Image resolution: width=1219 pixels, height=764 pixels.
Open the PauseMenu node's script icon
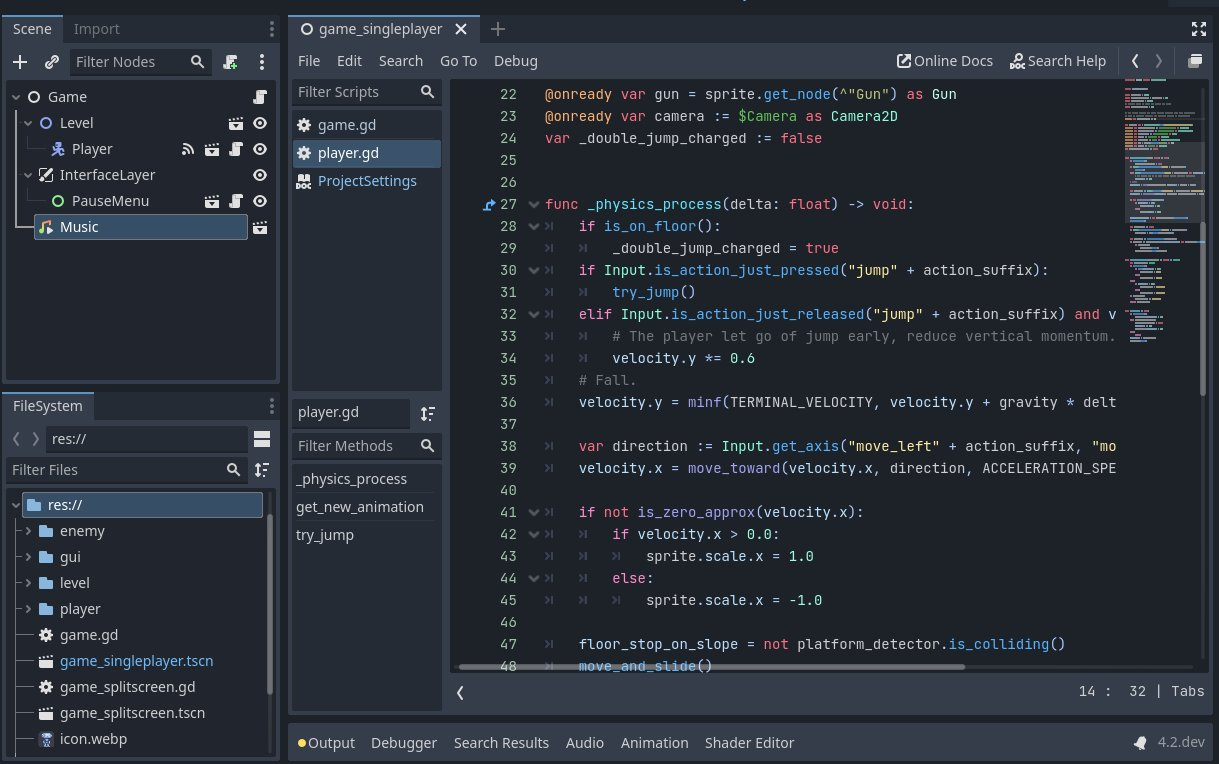click(236, 201)
